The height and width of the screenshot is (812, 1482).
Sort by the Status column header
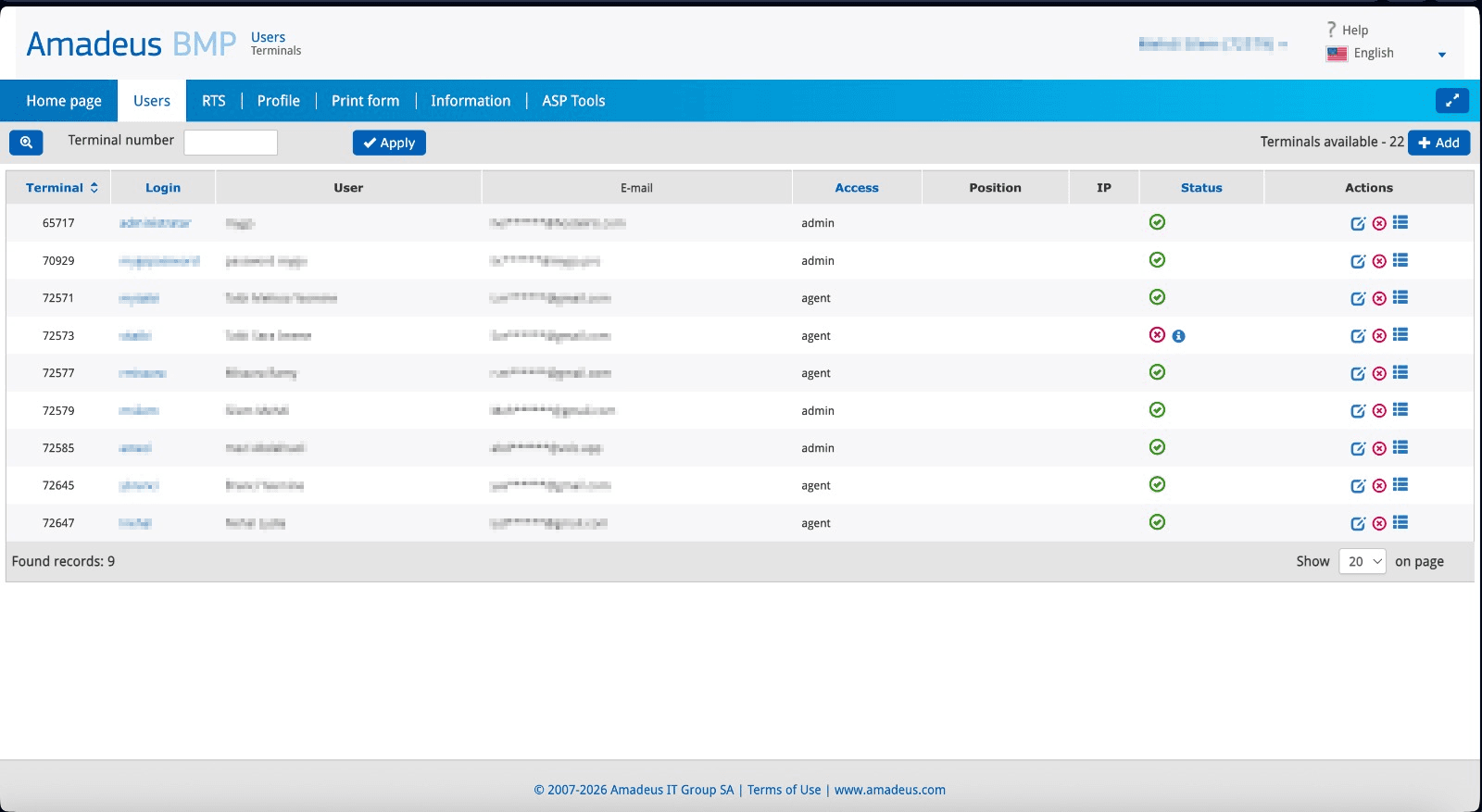1201,187
